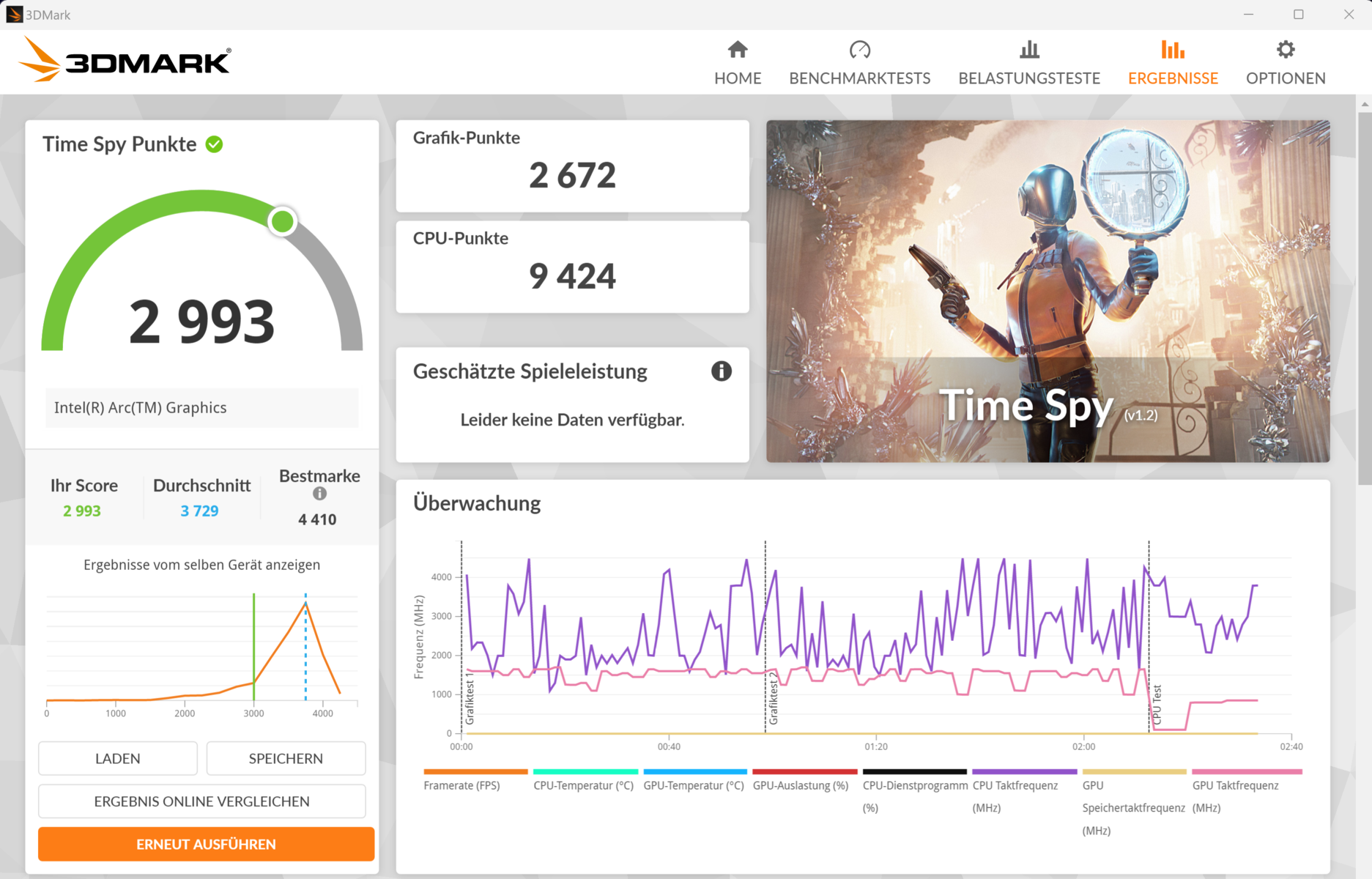Click 'Leider keine Daten verfügbar.' text
Image resolution: width=1372 pixels, height=879 pixels.
572,420
